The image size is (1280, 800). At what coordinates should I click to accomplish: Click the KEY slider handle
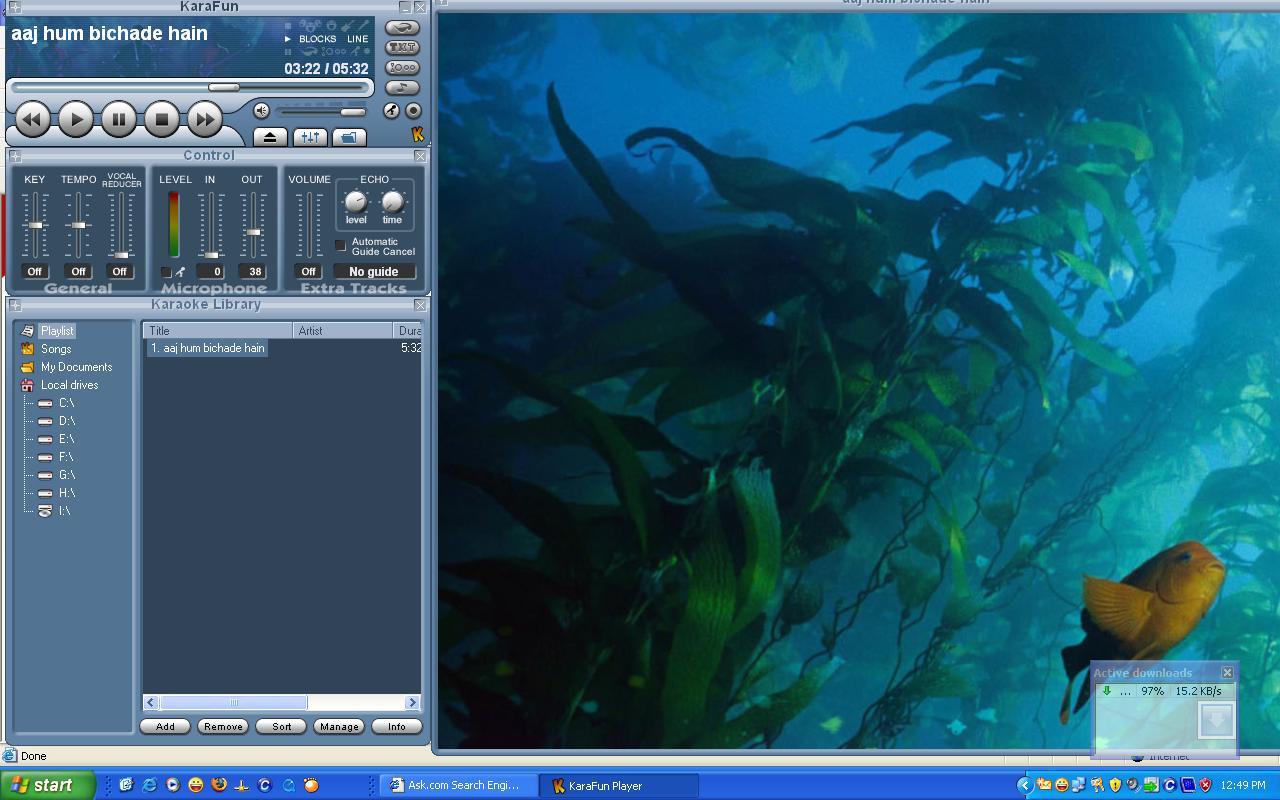click(35, 225)
